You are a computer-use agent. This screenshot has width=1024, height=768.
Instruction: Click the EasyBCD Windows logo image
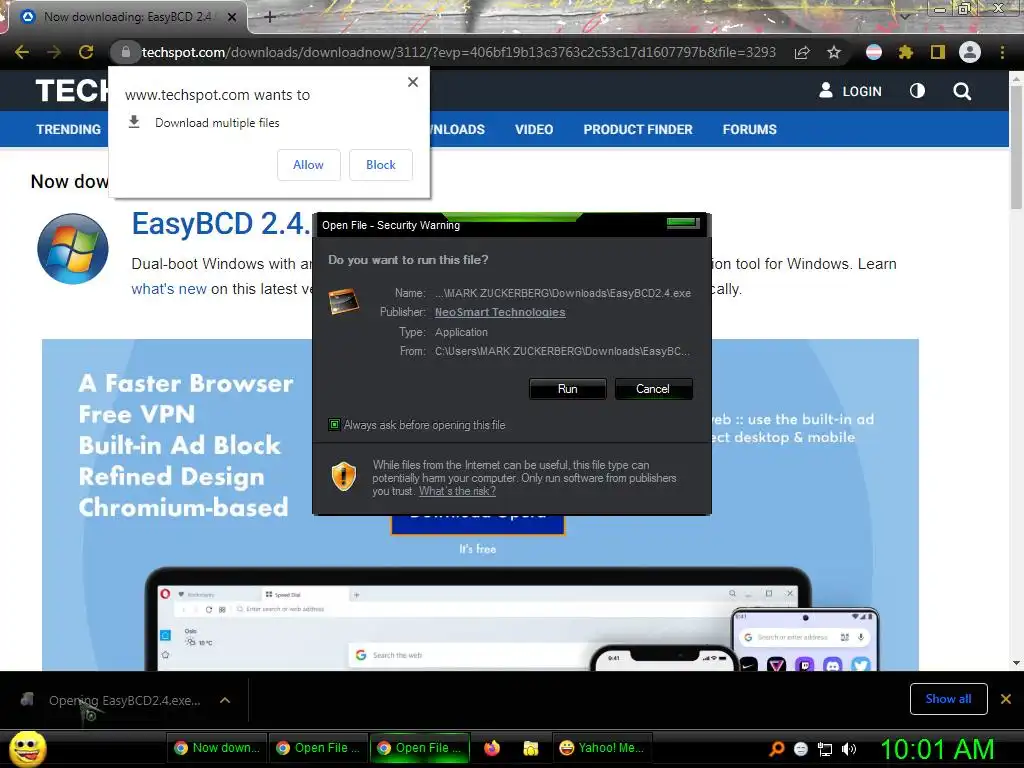click(x=72, y=249)
